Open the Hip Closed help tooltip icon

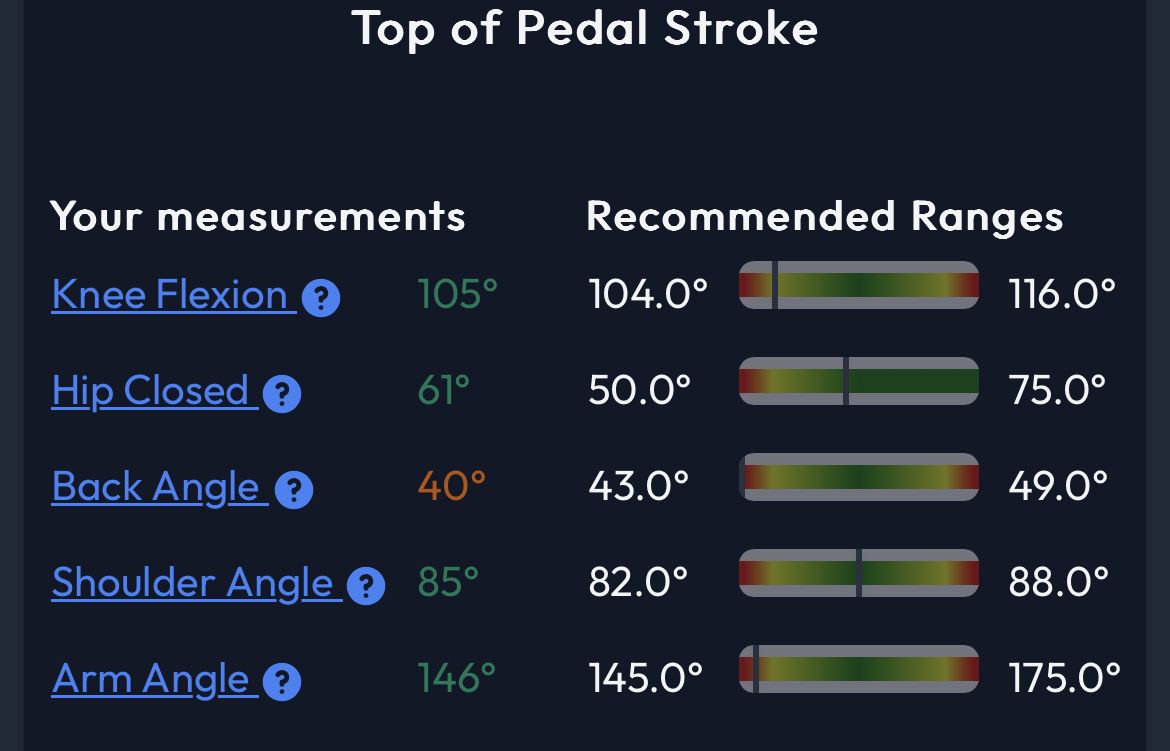click(x=281, y=394)
